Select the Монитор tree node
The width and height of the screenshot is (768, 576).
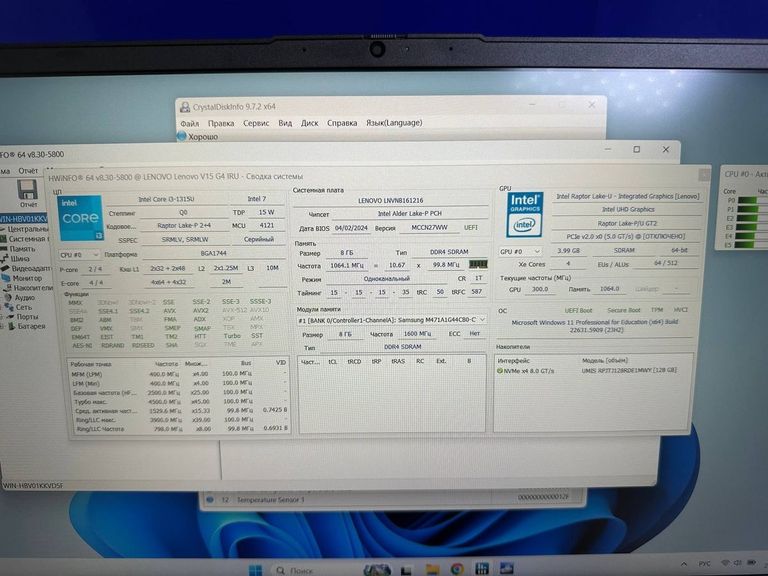(27, 278)
